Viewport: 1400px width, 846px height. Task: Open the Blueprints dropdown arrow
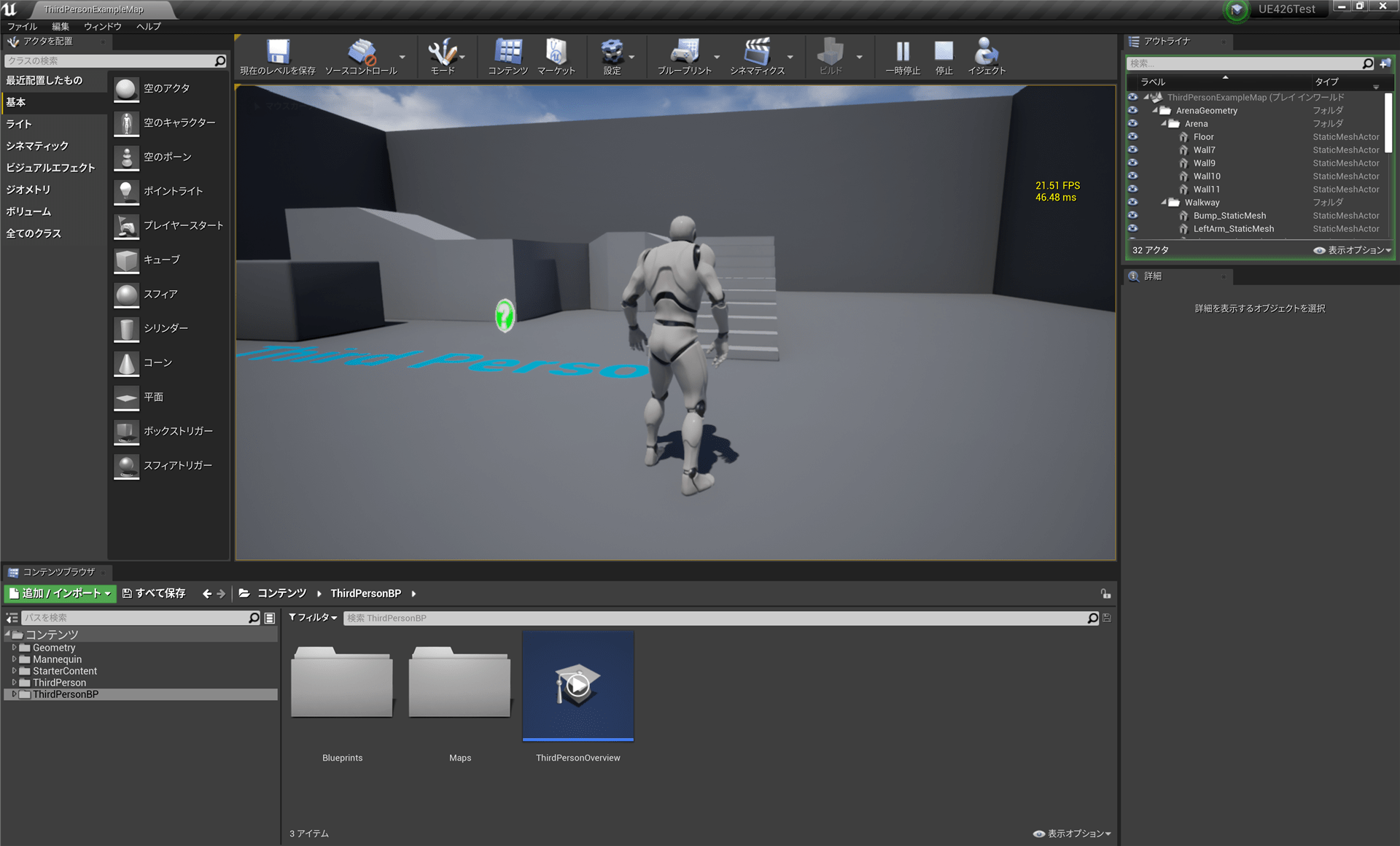717,57
